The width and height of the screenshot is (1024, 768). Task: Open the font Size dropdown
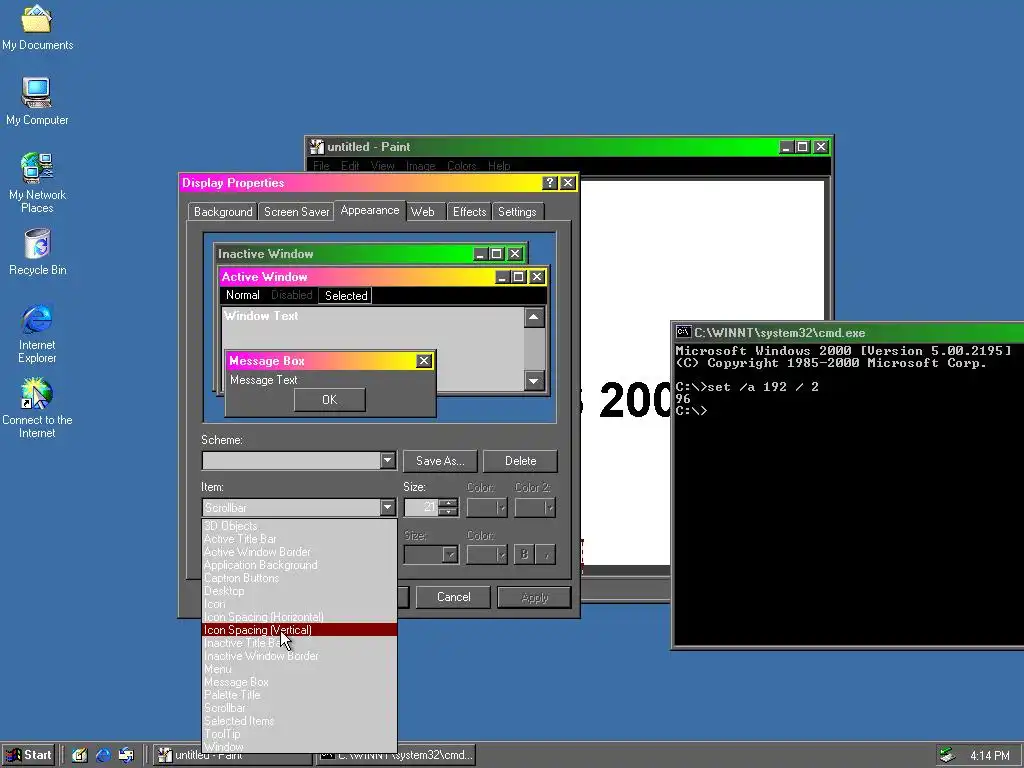point(449,555)
